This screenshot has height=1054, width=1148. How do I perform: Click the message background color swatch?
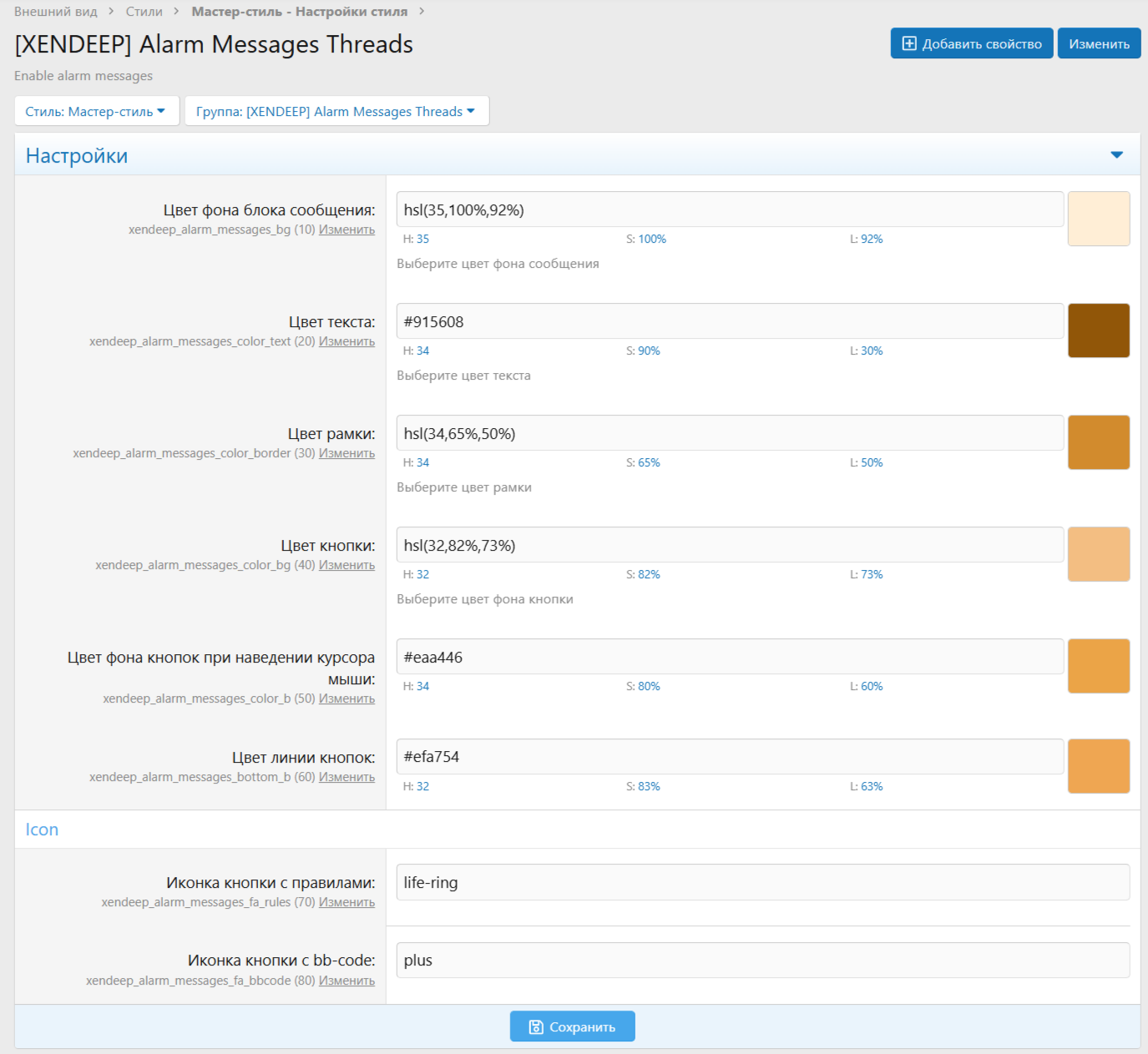pyautogui.click(x=1098, y=219)
